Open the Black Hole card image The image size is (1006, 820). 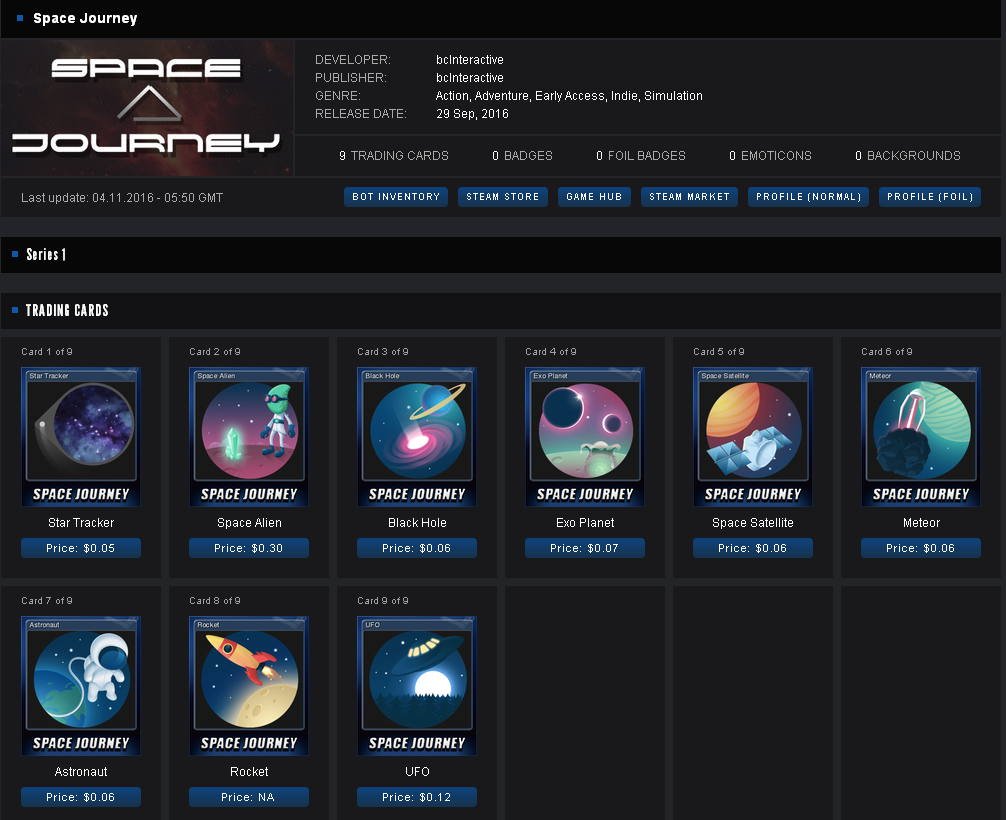(417, 437)
